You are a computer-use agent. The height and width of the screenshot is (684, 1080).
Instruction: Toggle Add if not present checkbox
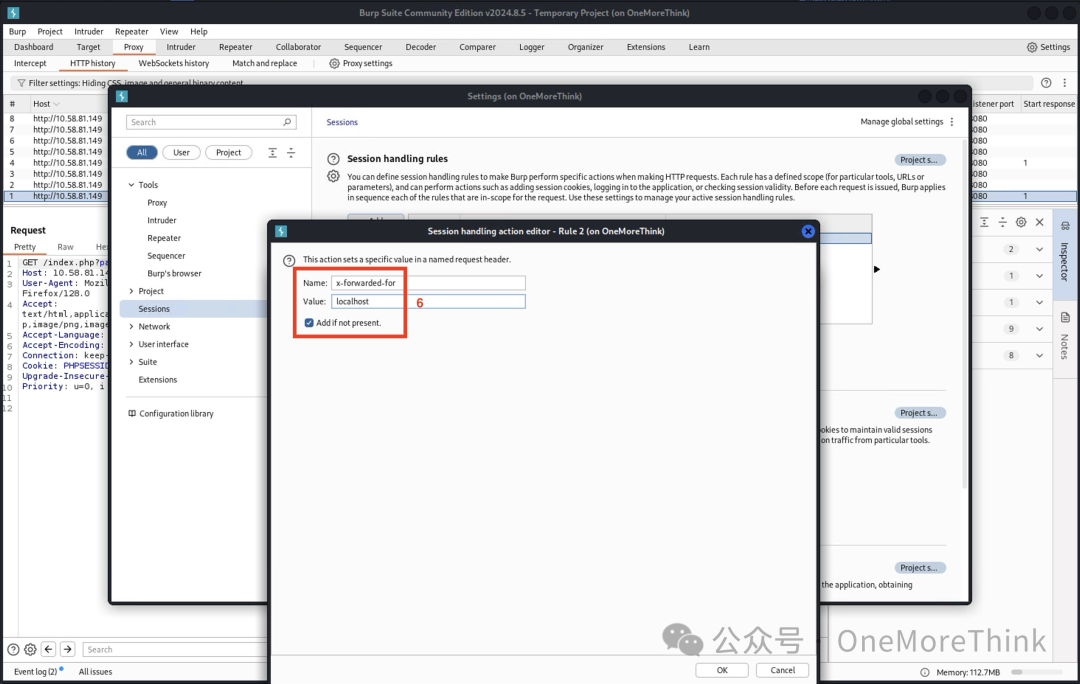(309, 322)
